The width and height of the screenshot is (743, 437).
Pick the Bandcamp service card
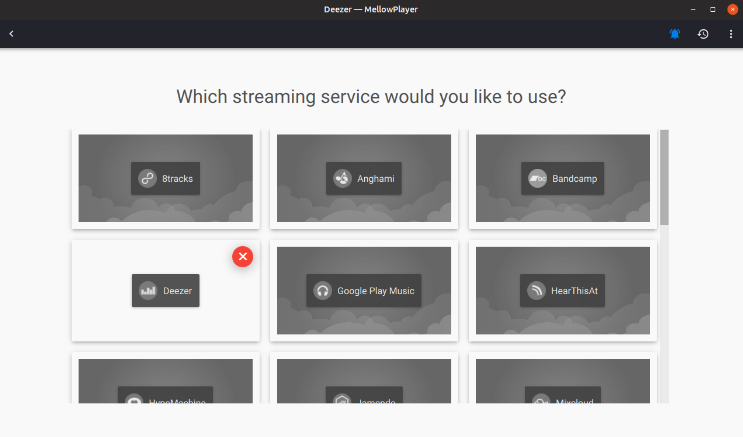coord(562,178)
